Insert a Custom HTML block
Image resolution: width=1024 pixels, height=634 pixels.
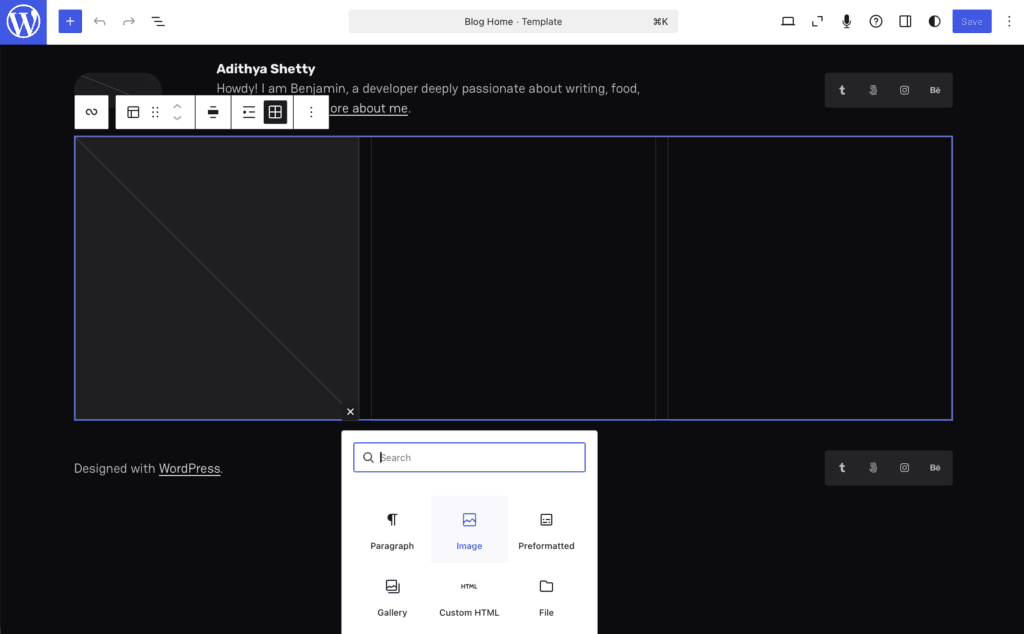469,597
